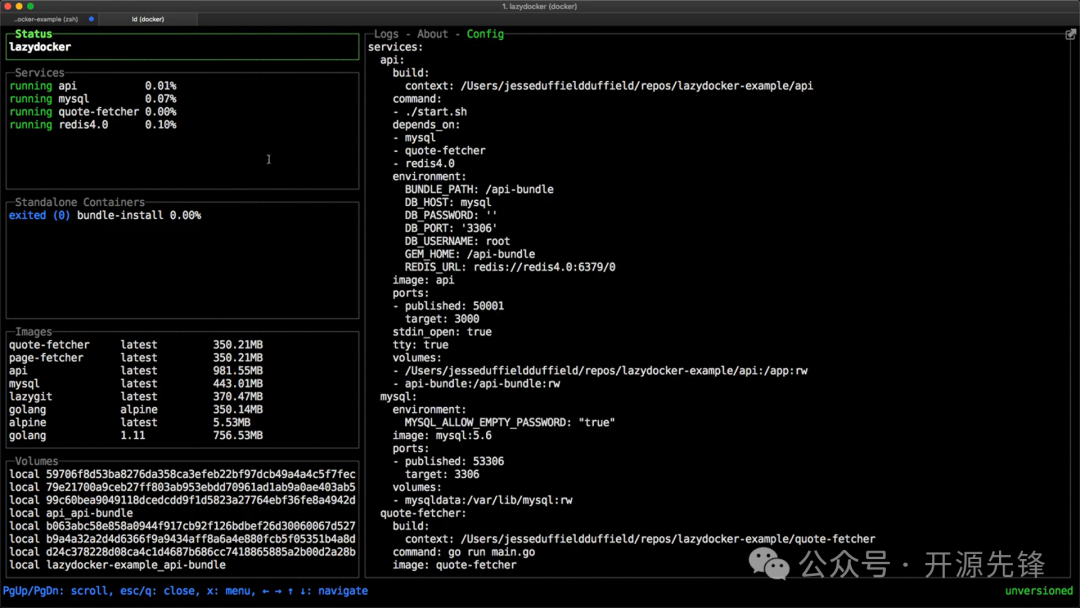
Task: Click MYSQL_ALLOW_EMPTY_PASSWORD config line
Action: pos(510,423)
